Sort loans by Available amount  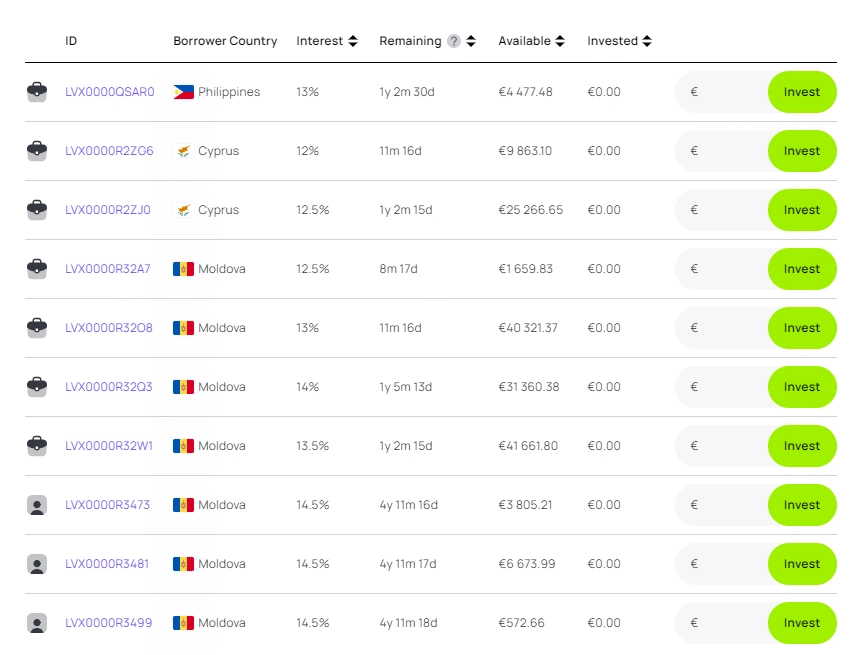point(560,41)
